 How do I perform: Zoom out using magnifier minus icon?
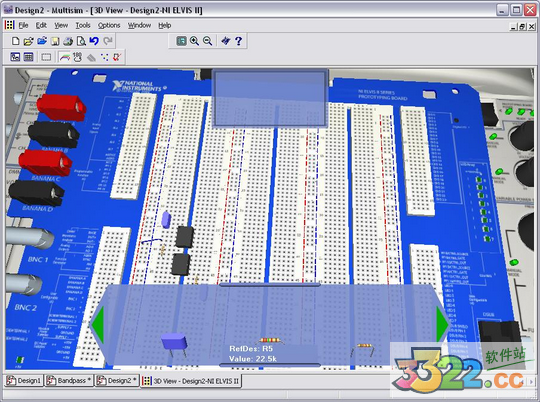pos(207,41)
